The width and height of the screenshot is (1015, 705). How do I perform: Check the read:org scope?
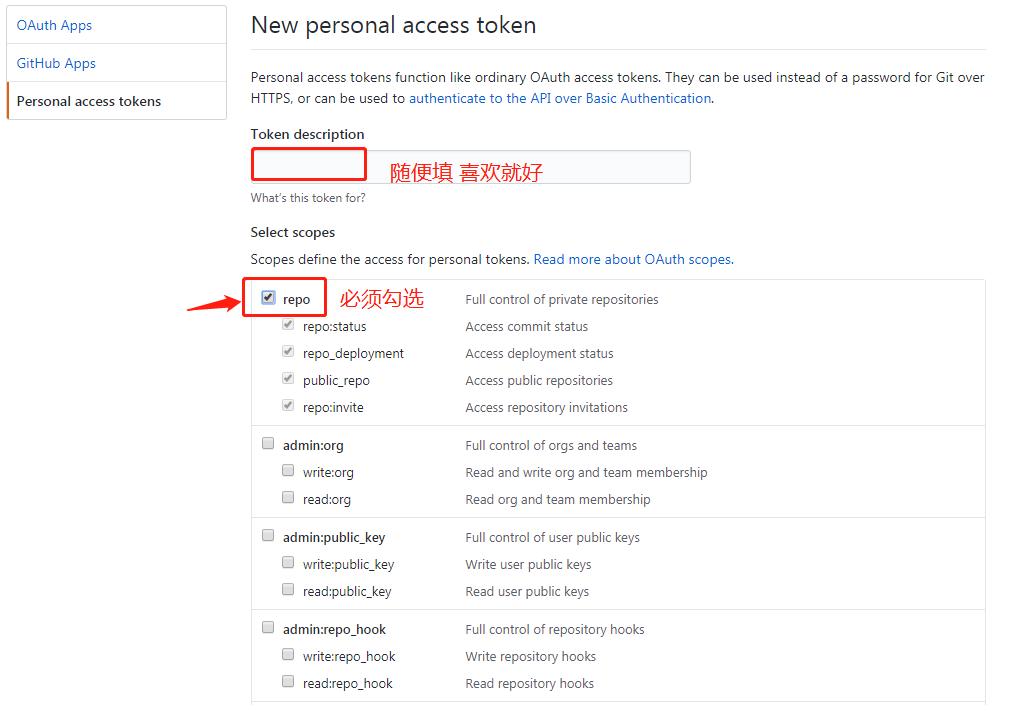pos(288,498)
